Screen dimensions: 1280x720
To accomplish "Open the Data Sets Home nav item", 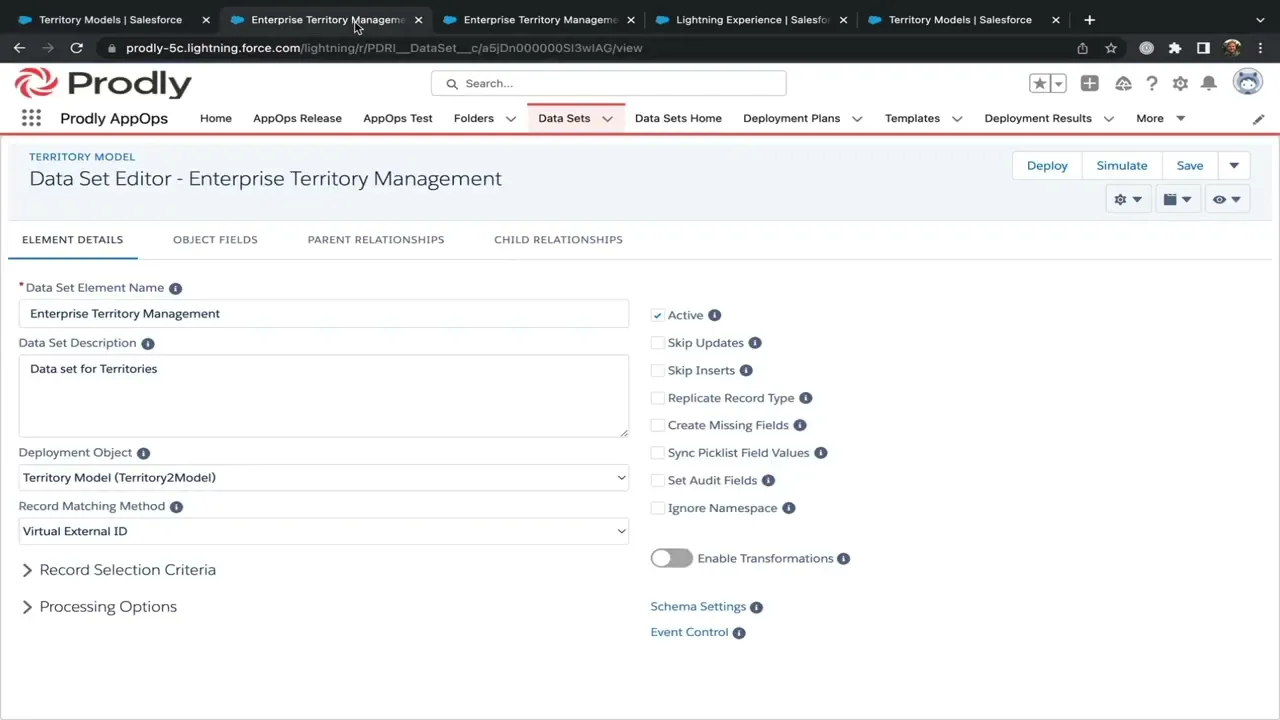I will point(678,118).
